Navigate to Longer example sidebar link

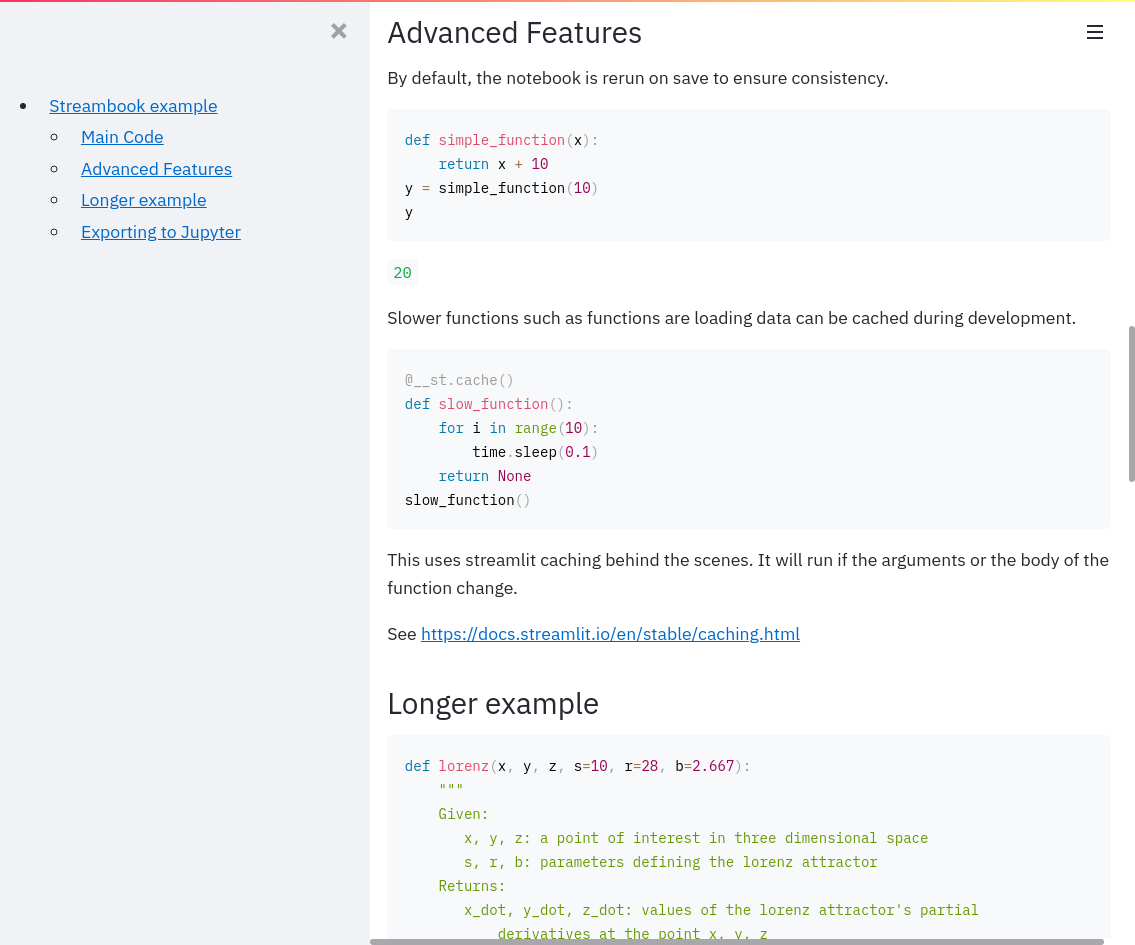143,200
